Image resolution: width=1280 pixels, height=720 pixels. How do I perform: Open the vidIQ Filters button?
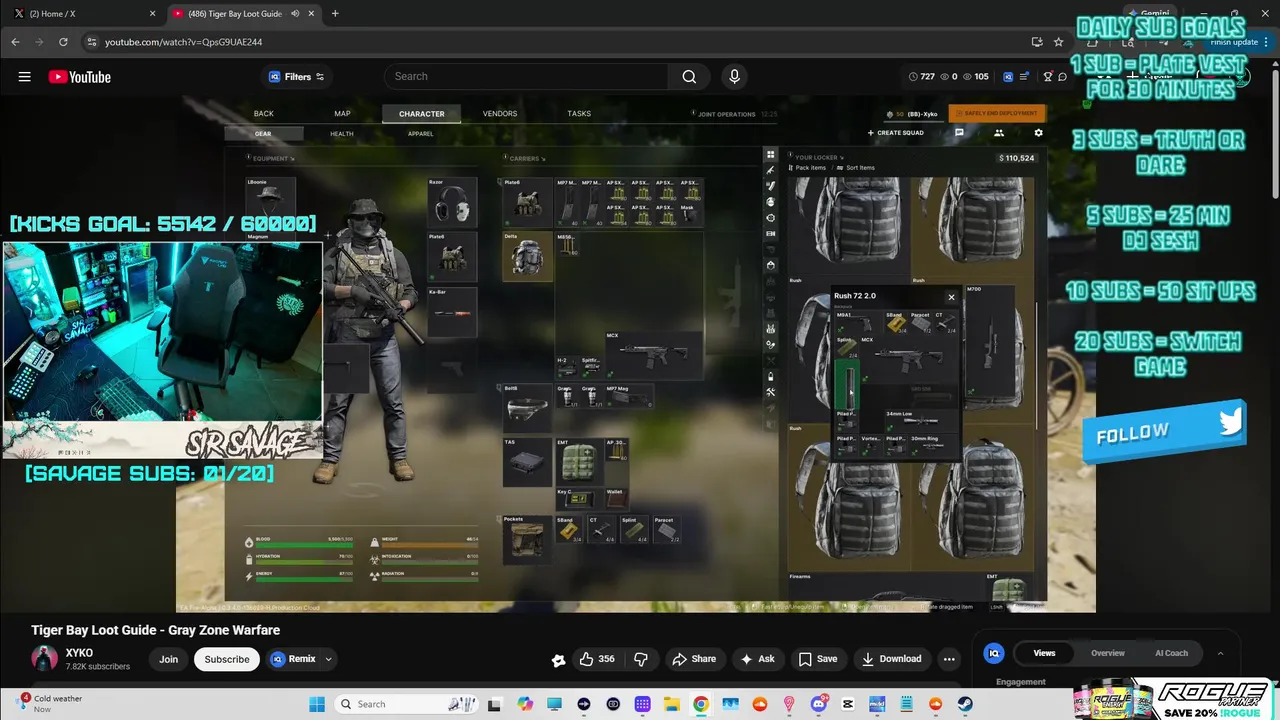point(297,77)
